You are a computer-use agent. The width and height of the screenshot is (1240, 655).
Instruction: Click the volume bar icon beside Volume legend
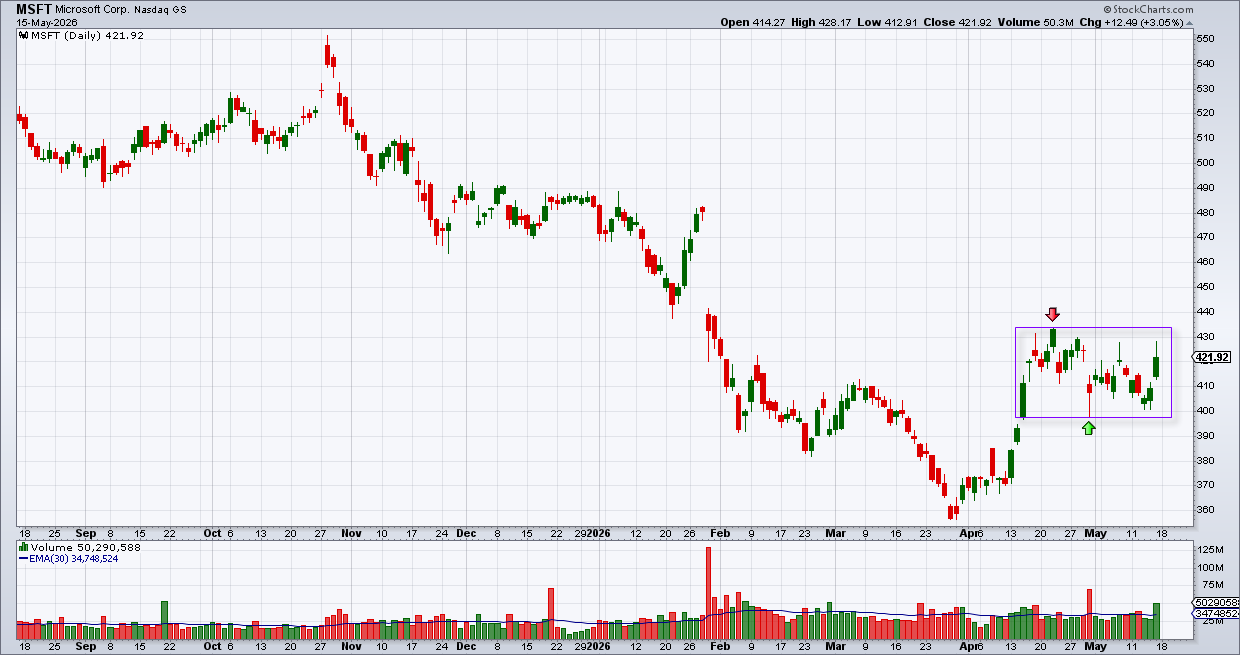click(24, 547)
